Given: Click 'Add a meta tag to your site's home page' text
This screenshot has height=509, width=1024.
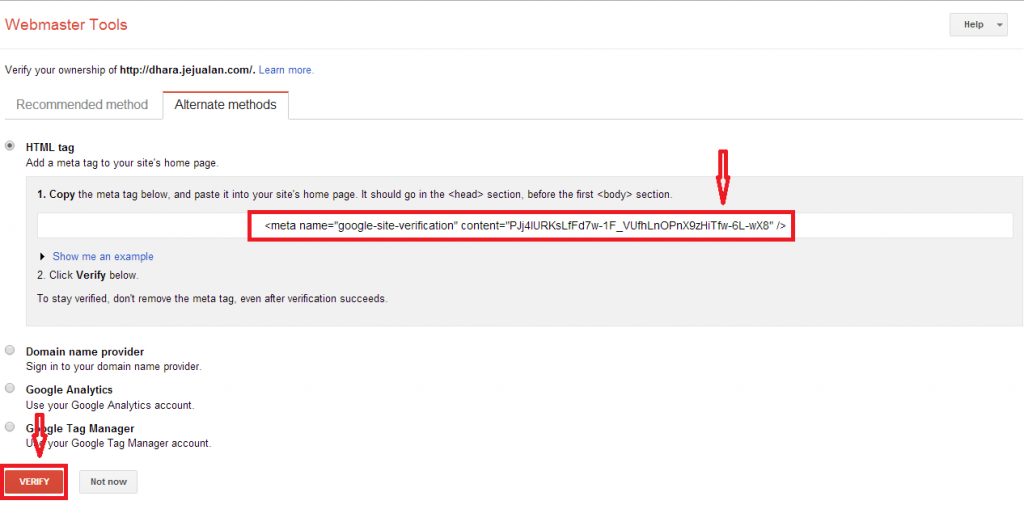Looking at the screenshot, I should (x=122, y=163).
